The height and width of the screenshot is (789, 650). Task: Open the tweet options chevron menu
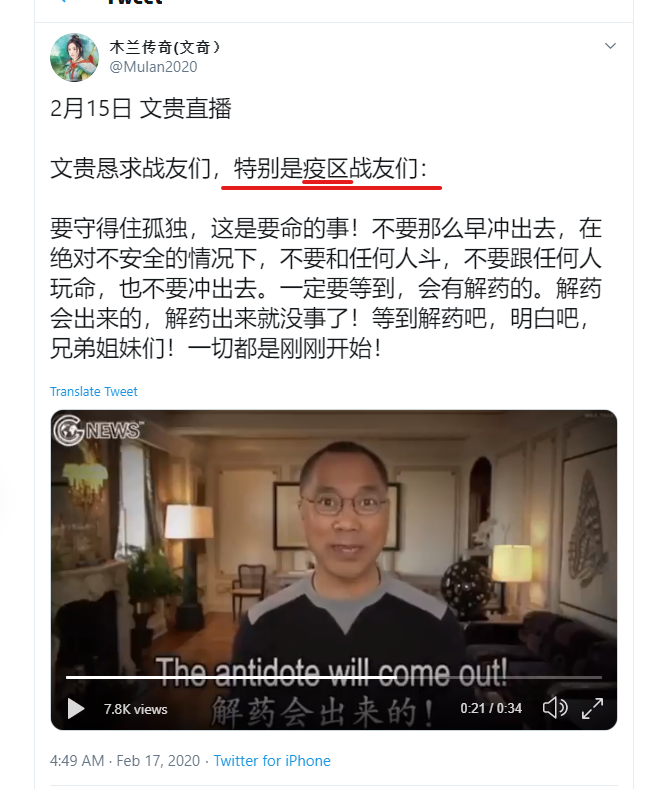[x=610, y=46]
